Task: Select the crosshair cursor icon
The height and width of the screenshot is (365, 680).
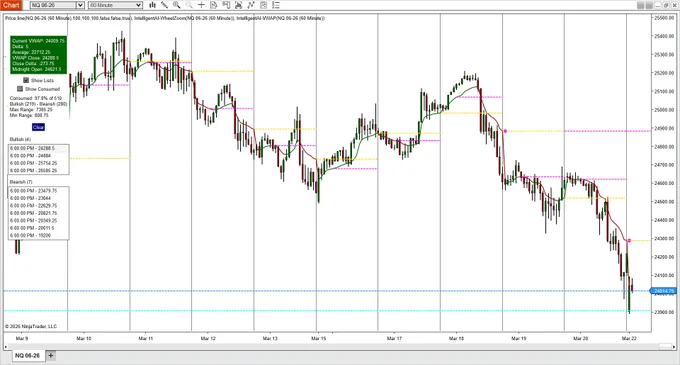Action: tap(201, 5)
